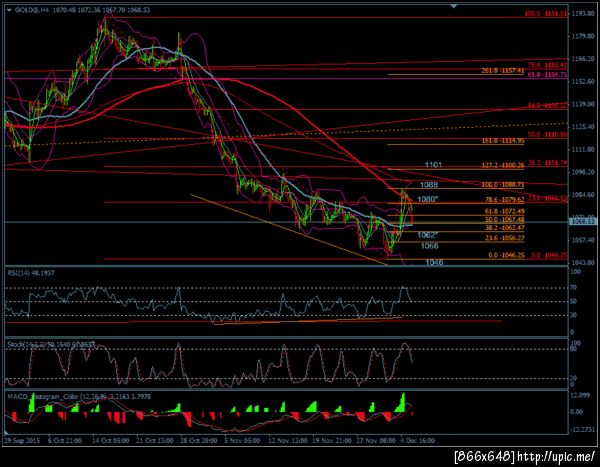The height and width of the screenshot is (467, 600).
Task: Click the 1125.40 price axis value
Action: [x=583, y=127]
